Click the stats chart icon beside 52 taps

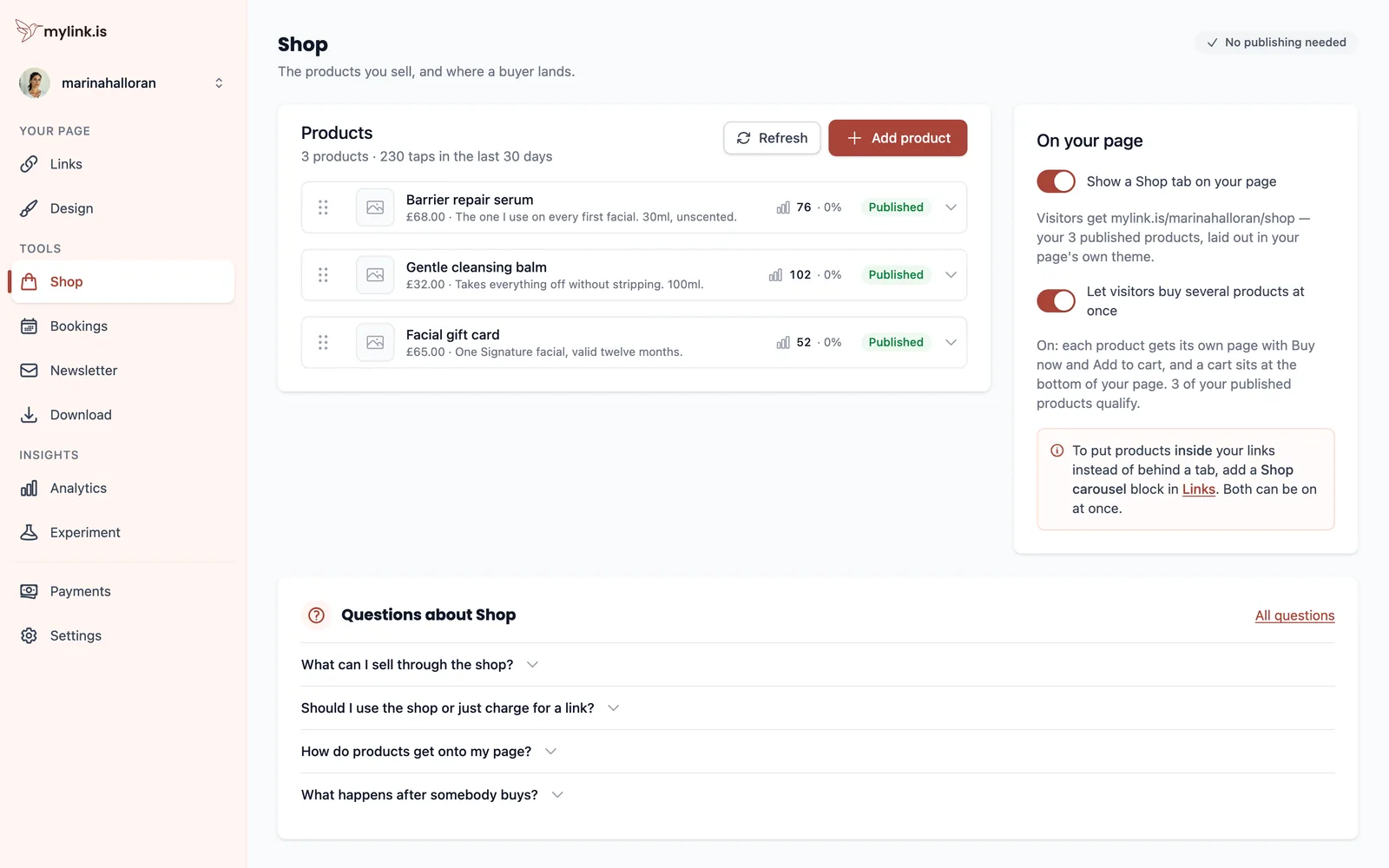click(x=783, y=343)
